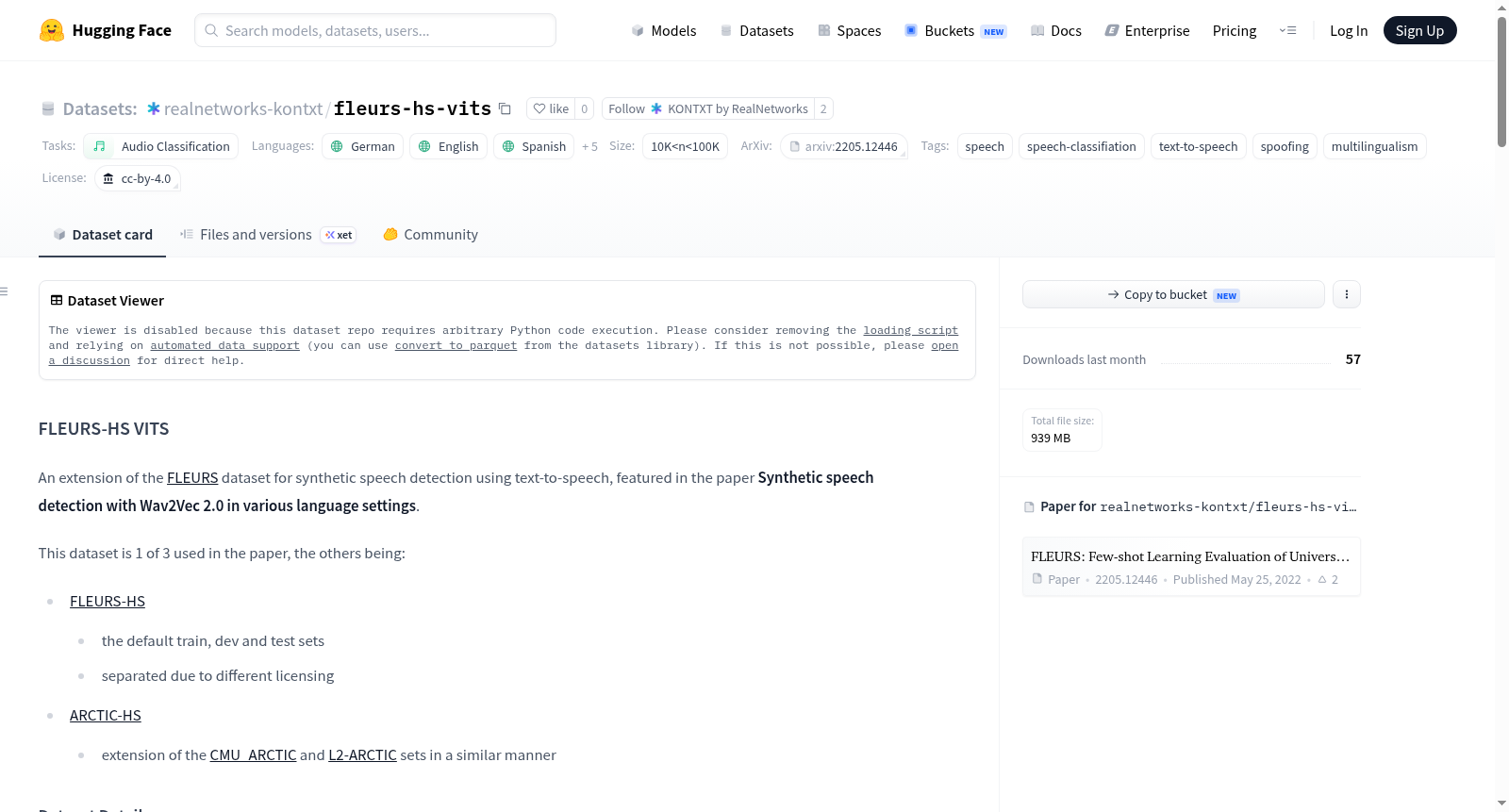
Task: Open the loading script link
Action: click(x=910, y=330)
